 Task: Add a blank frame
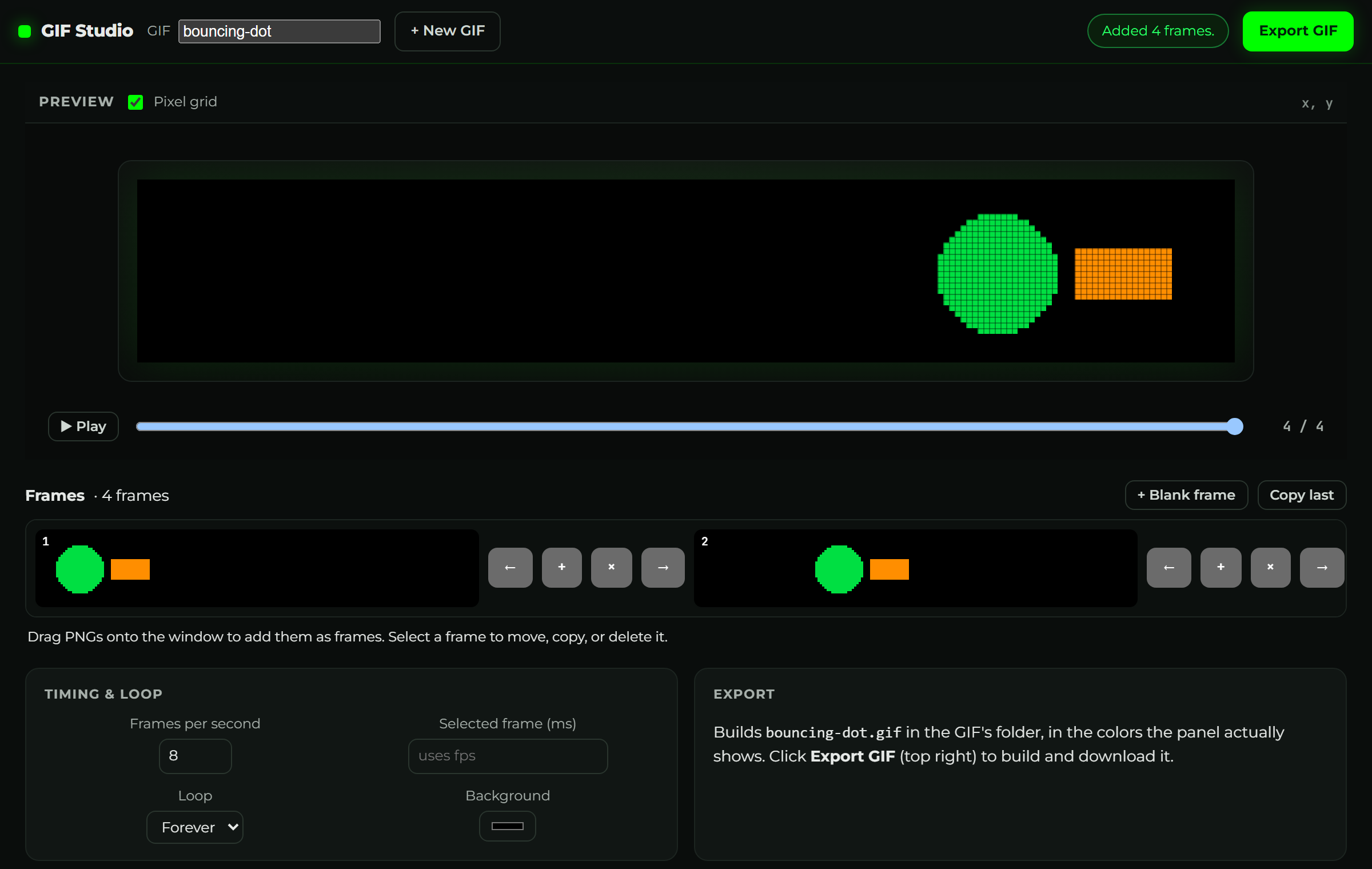click(x=1186, y=495)
